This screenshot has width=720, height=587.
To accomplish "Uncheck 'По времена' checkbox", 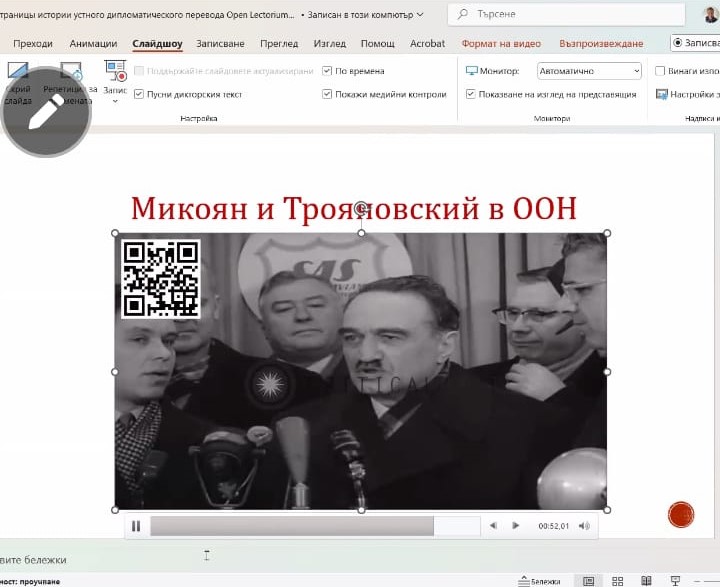I will pos(327,71).
